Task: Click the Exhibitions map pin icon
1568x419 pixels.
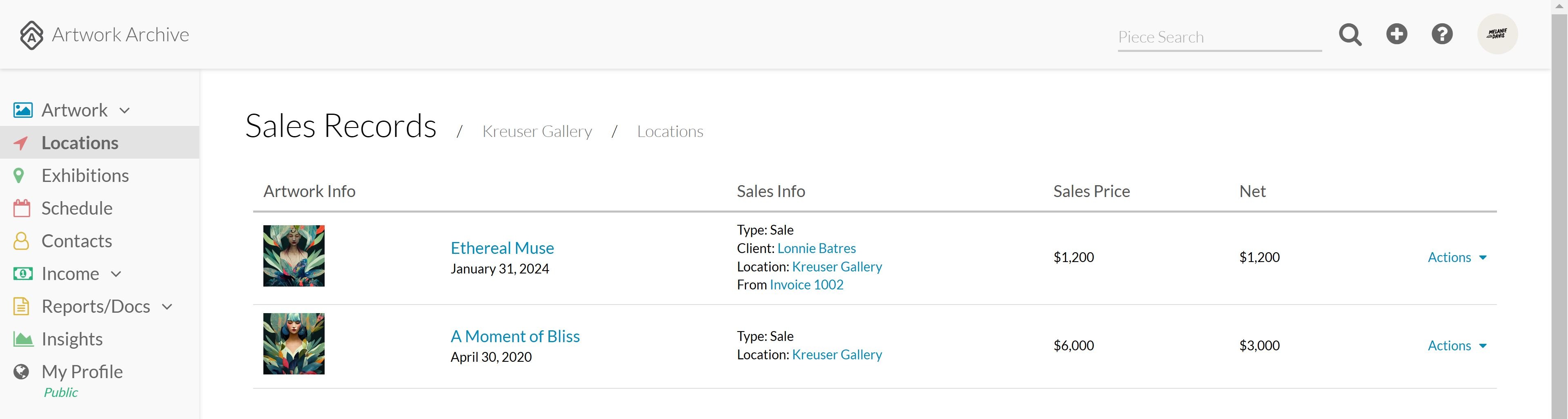Action: (x=19, y=175)
